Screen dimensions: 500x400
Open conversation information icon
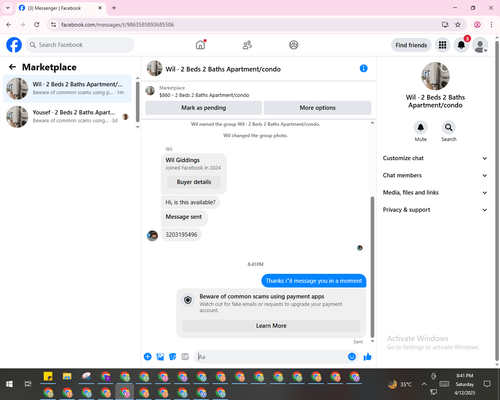363,68
